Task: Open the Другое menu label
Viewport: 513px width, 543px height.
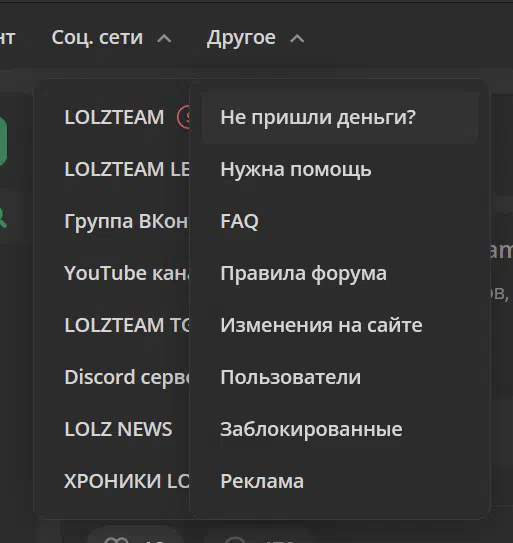Action: [x=241, y=37]
